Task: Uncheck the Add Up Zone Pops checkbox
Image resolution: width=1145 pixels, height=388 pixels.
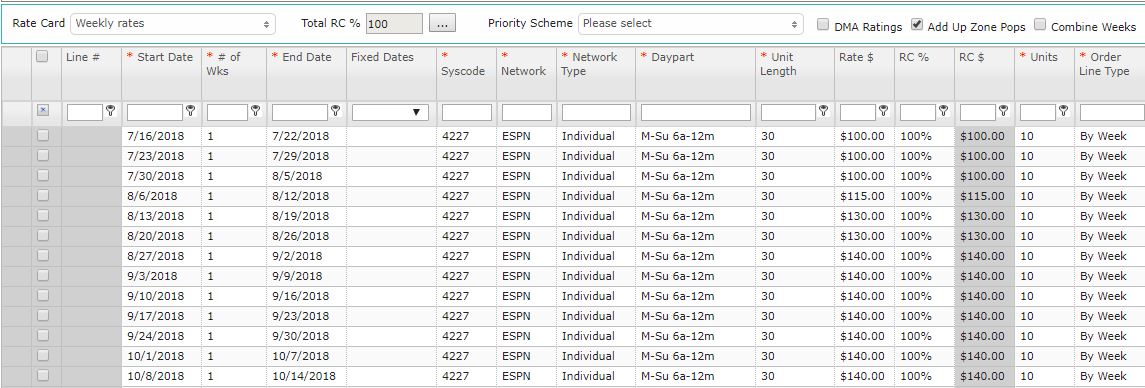Action: [916, 25]
